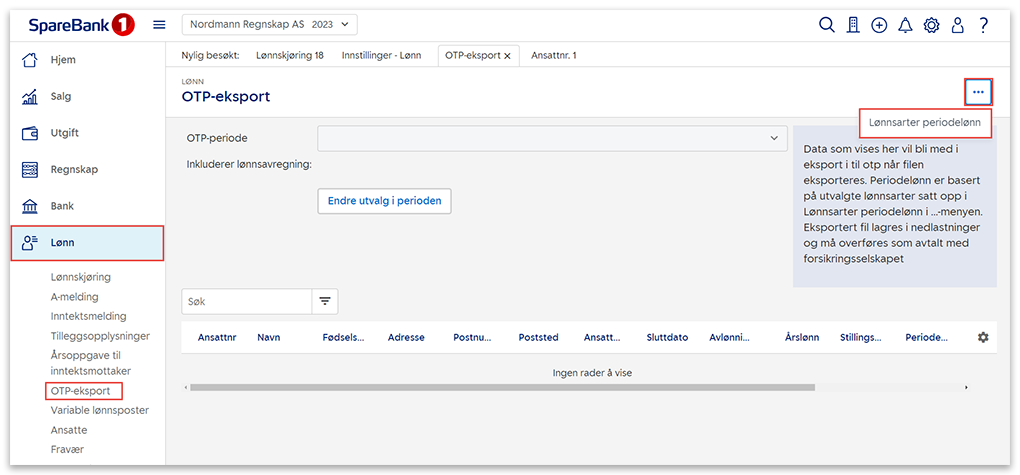Viewport: 1020px width, 475px height.
Task: Open the user profile icon
Action: coord(957,25)
